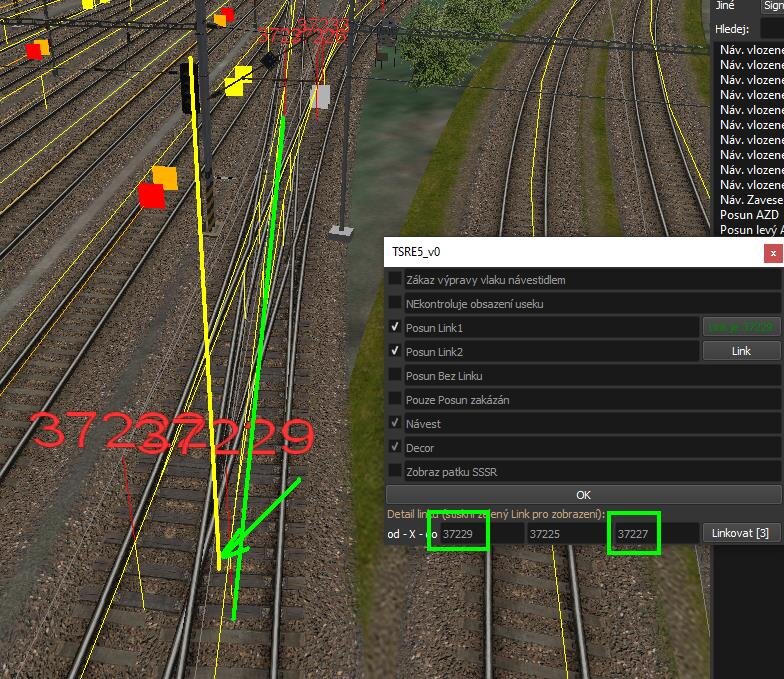Screen dimensions: 784x679
Task: Click the black signal head on the mast
Action: pos(189,86)
